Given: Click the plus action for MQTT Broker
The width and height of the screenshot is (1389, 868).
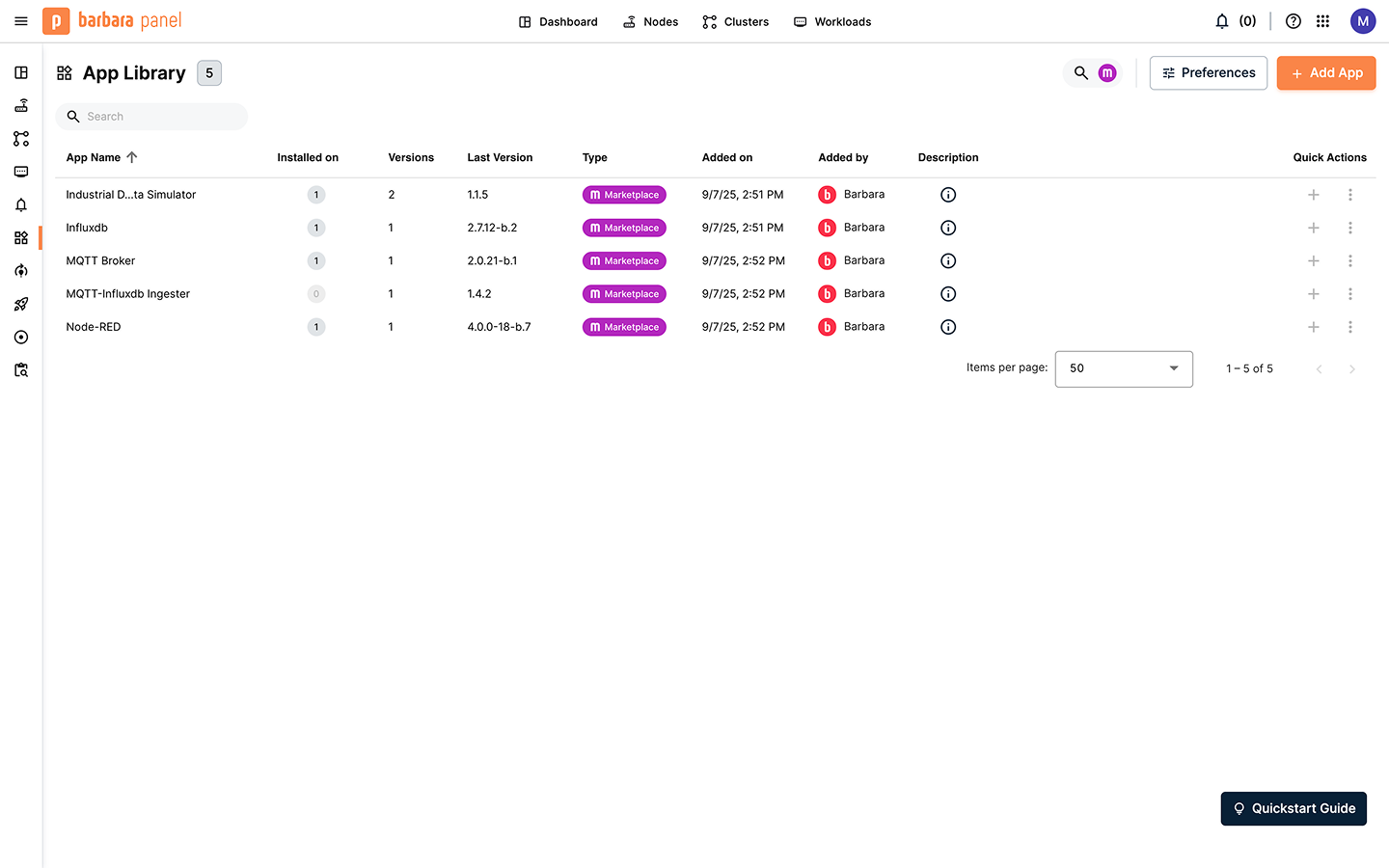Looking at the screenshot, I should [1313, 260].
